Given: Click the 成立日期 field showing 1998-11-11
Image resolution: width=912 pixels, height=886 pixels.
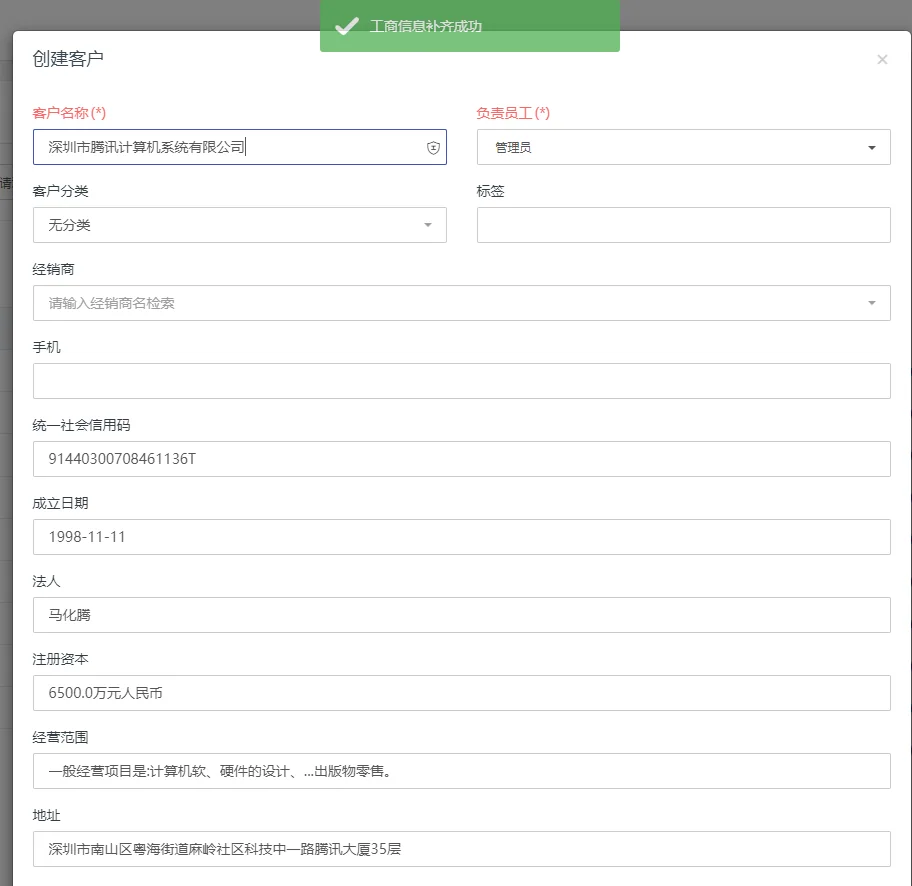Looking at the screenshot, I should (x=462, y=537).
